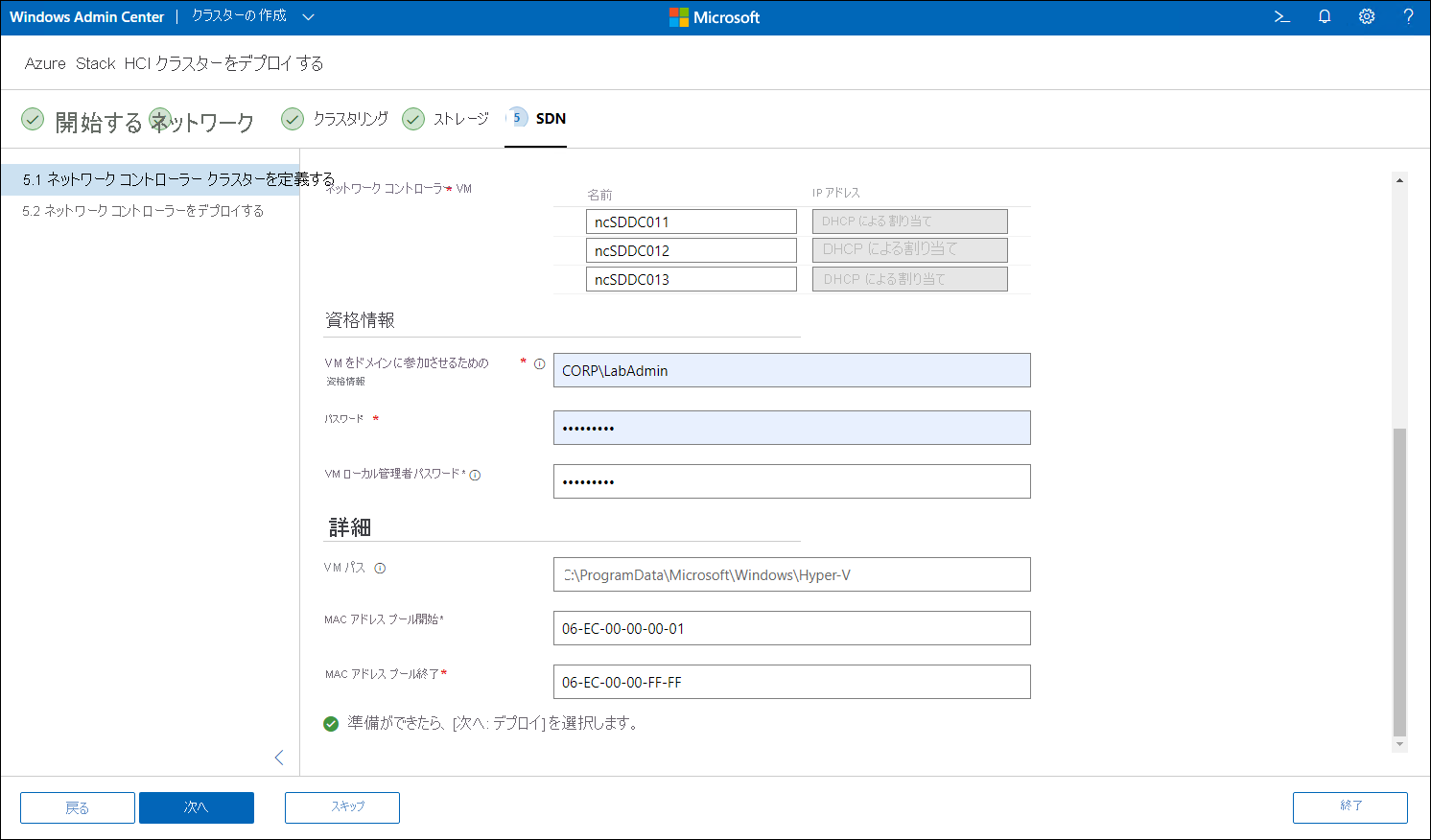Go to the クラスタリング step
This screenshot has height=840, width=1431.
point(350,118)
